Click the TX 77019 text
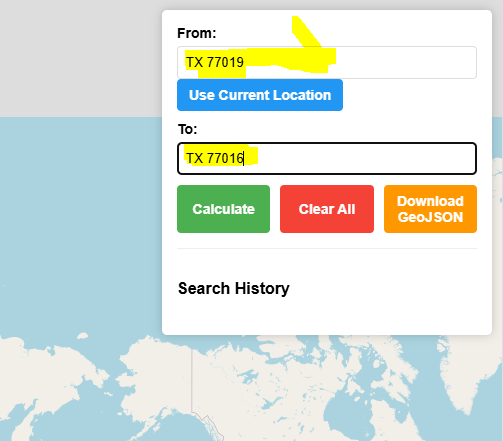The width and height of the screenshot is (503, 441). pyautogui.click(x=215, y=62)
